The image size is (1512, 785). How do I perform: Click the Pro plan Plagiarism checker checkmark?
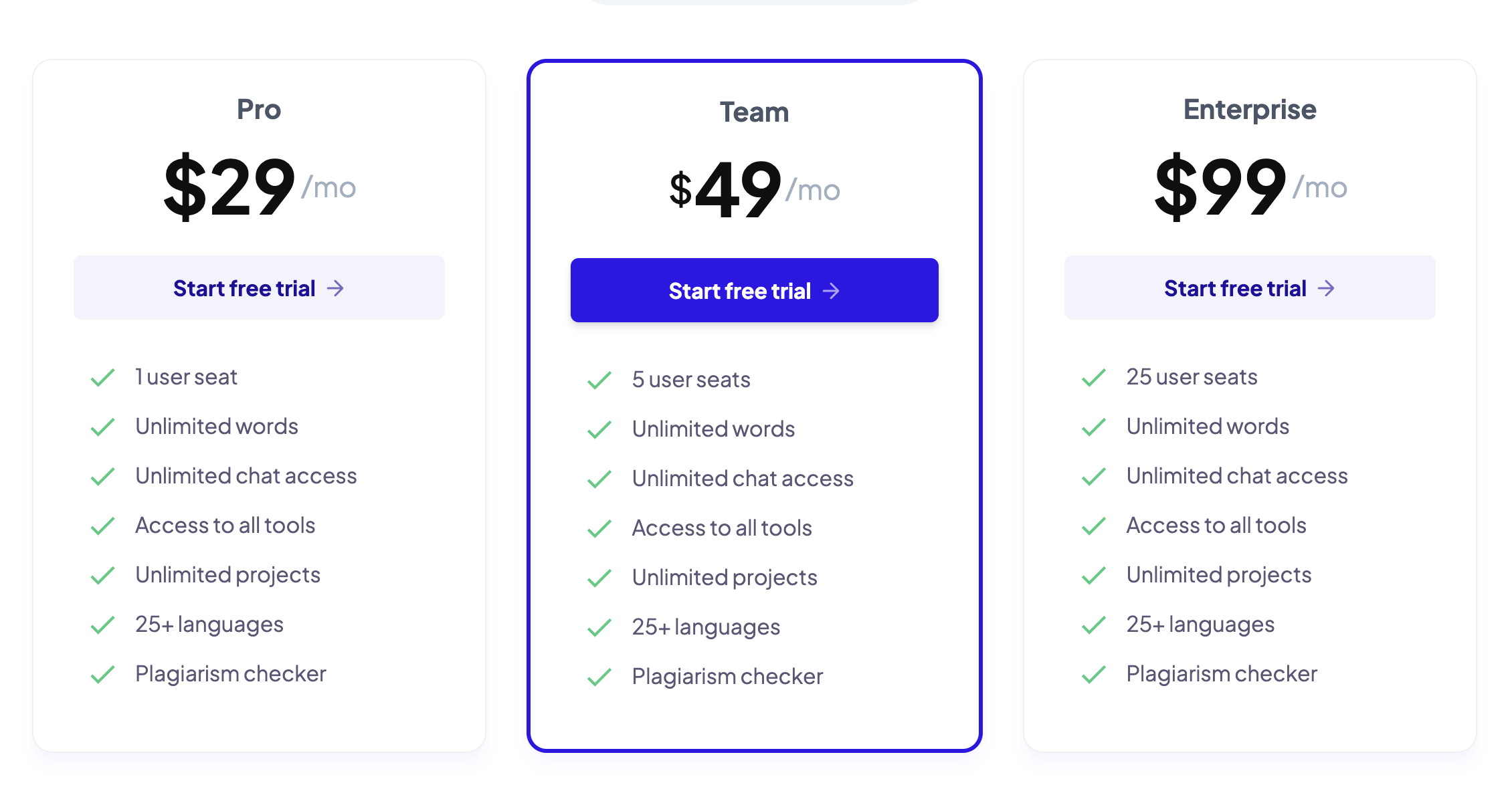(x=103, y=675)
